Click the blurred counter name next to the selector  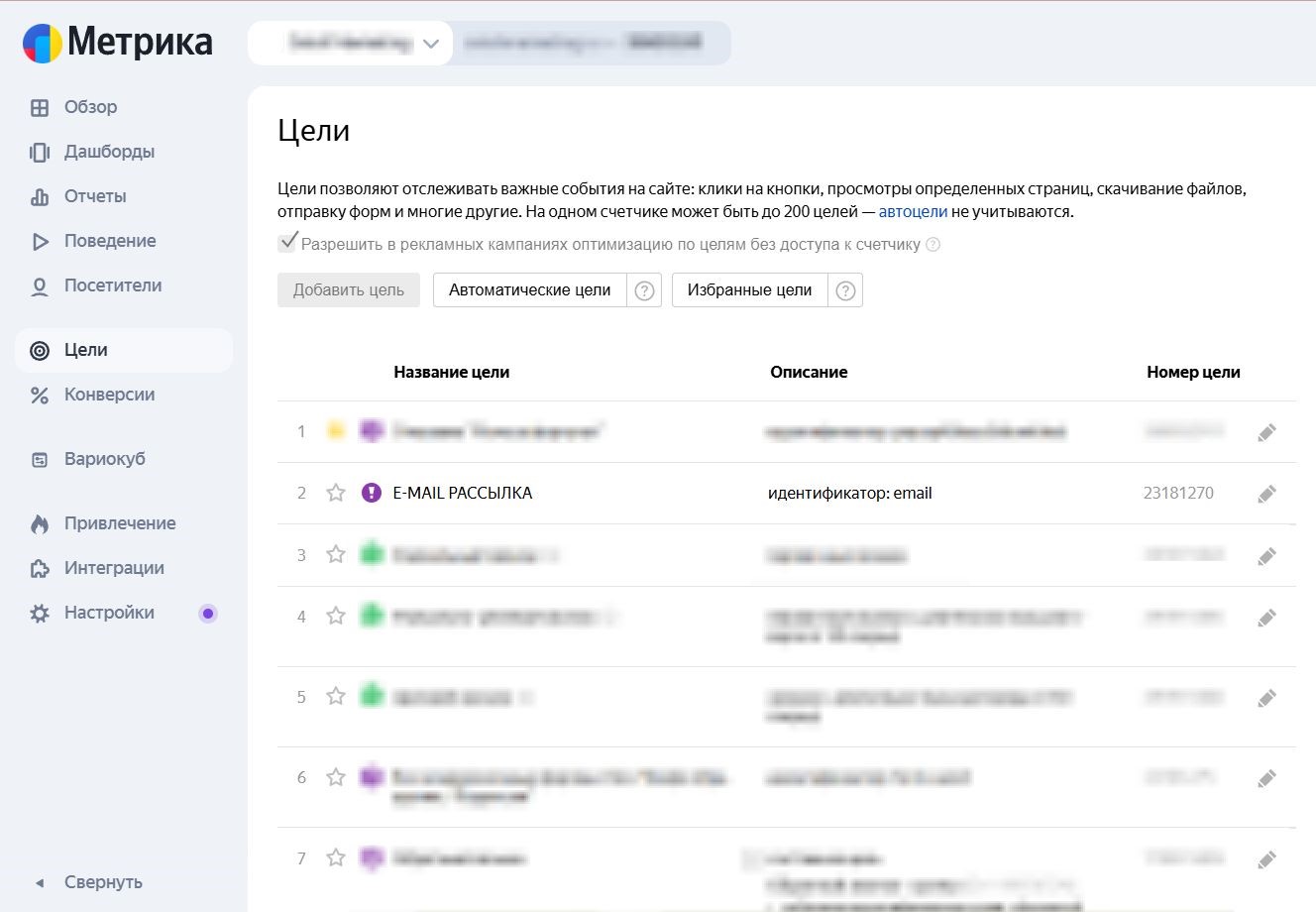pyautogui.click(x=592, y=44)
